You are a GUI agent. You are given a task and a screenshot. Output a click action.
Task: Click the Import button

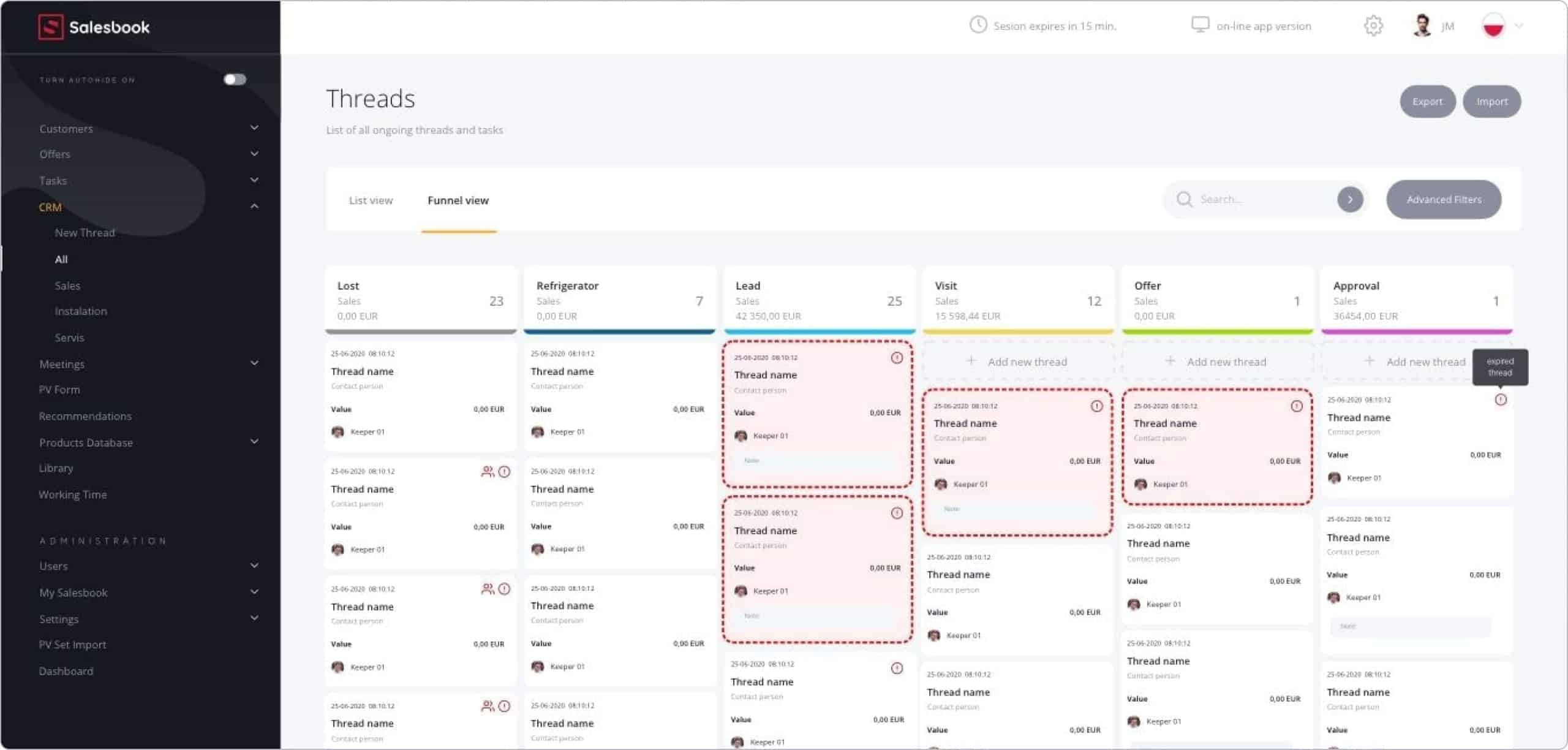1491,102
